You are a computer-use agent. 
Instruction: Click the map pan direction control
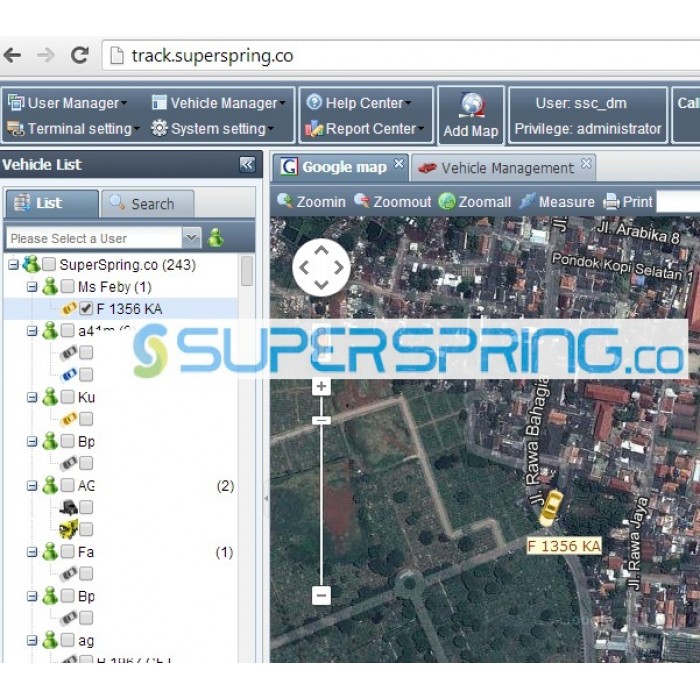pyautogui.click(x=321, y=267)
